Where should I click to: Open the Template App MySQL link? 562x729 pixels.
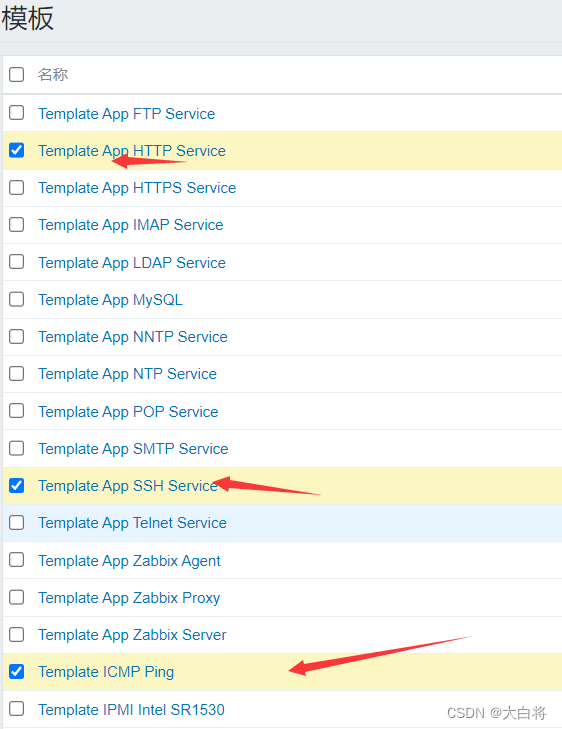click(110, 300)
